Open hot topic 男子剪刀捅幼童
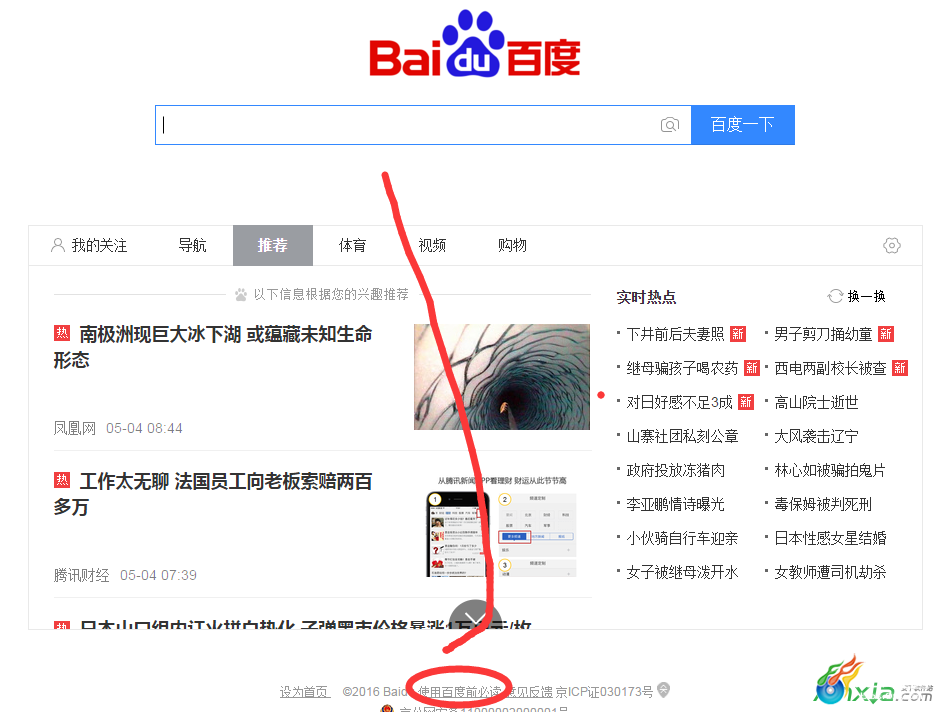This screenshot has height=712, width=940. click(x=823, y=334)
